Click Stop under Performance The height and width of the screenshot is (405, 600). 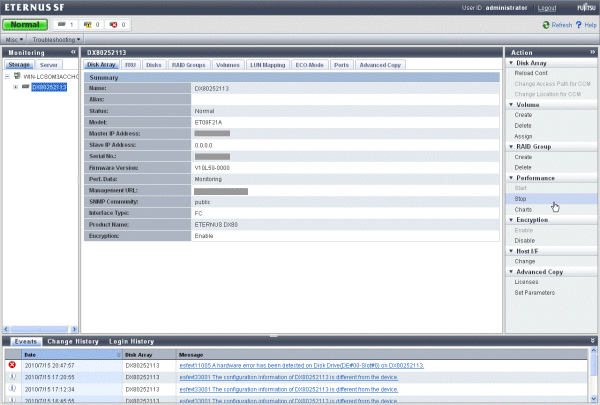pyautogui.click(x=520, y=199)
